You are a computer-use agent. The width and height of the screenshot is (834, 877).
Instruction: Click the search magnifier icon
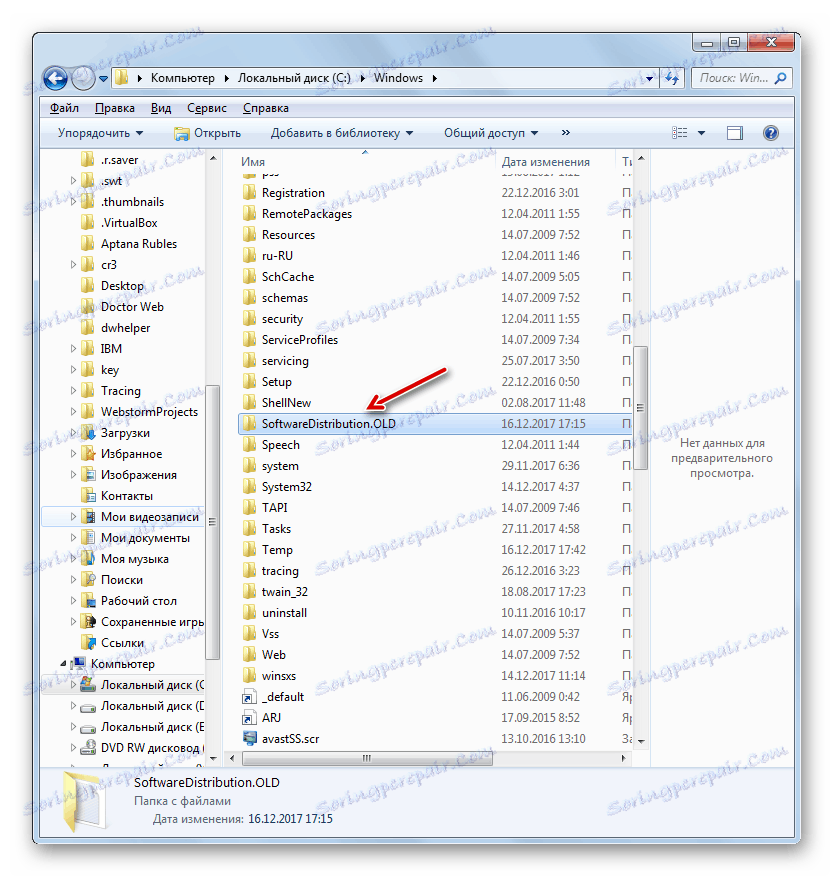pyautogui.click(x=780, y=78)
